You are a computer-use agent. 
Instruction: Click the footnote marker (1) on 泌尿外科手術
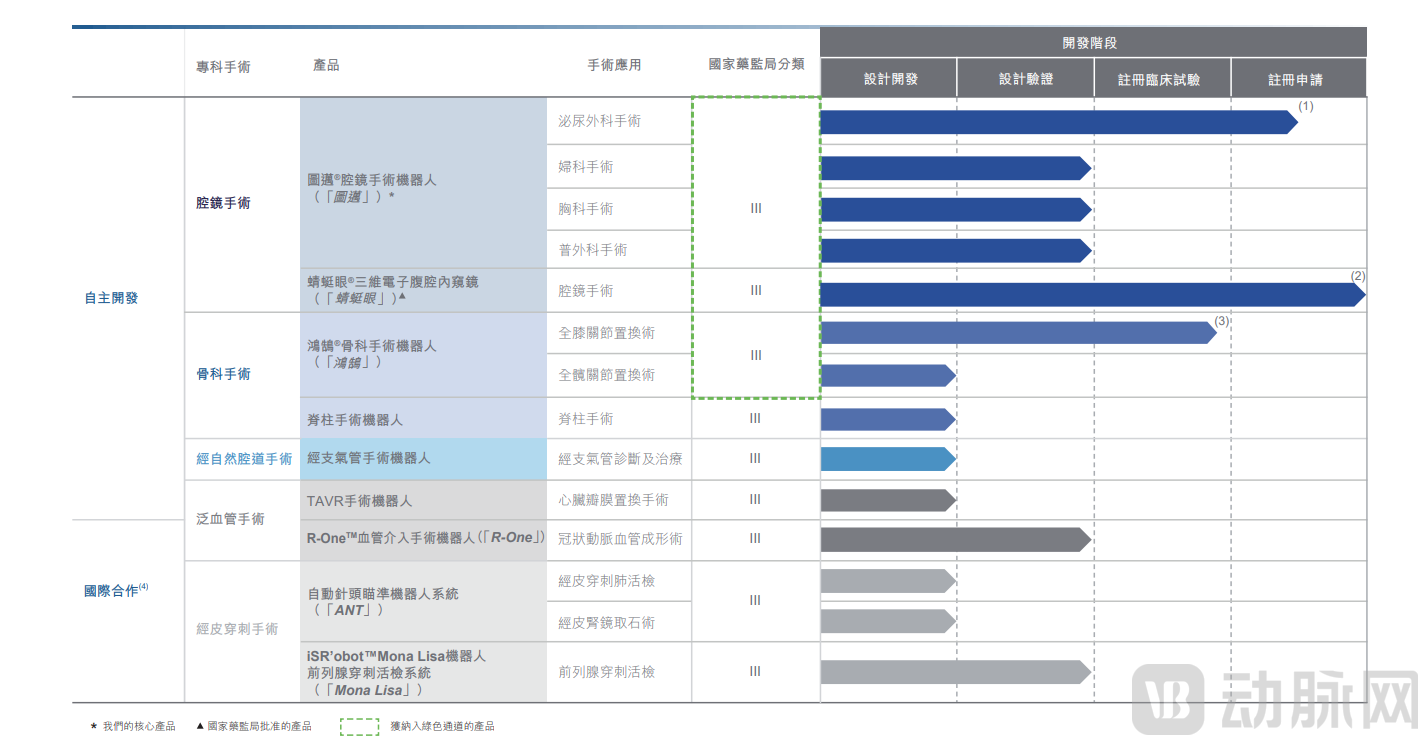[x=1306, y=107]
